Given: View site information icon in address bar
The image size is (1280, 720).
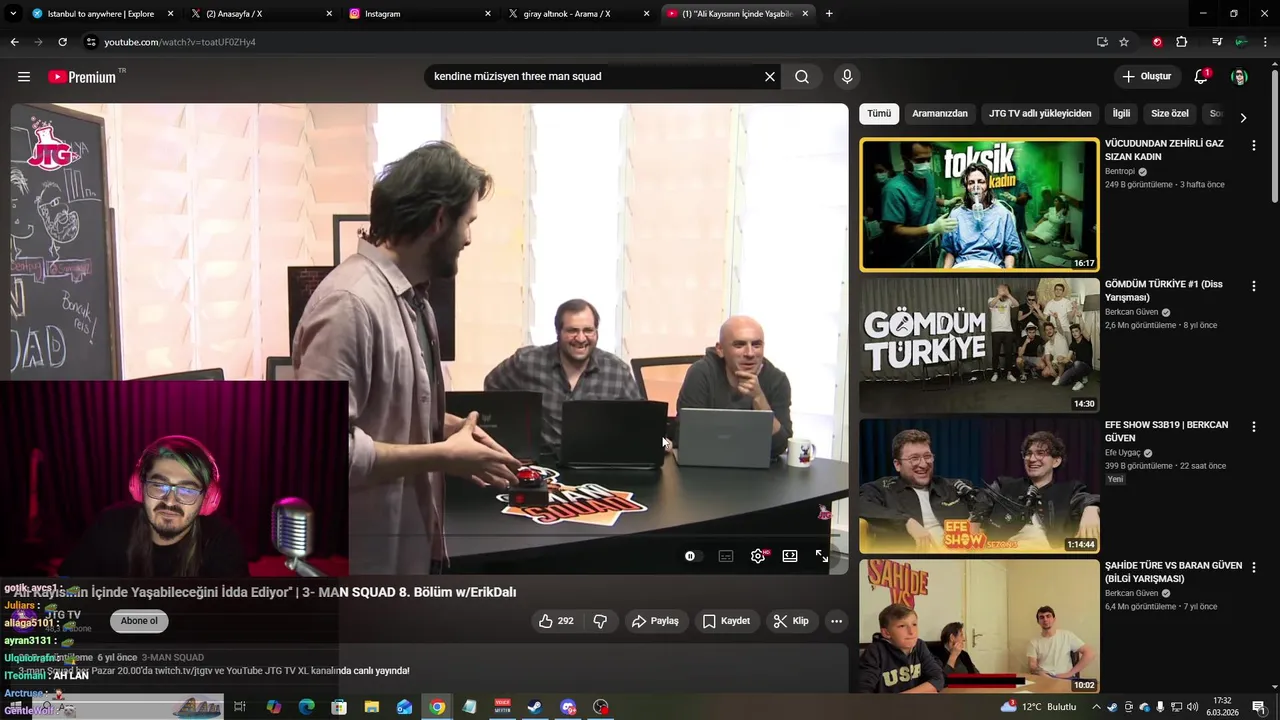Looking at the screenshot, I should tap(91, 42).
